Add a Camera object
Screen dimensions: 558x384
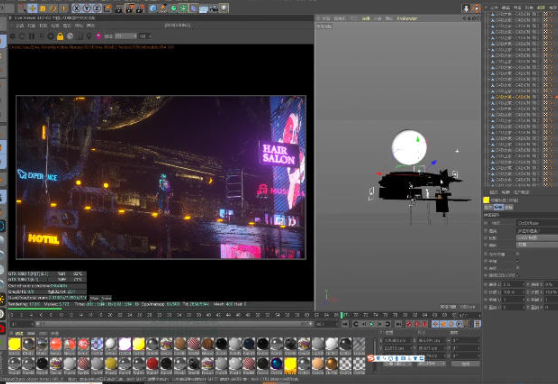coord(214,8)
